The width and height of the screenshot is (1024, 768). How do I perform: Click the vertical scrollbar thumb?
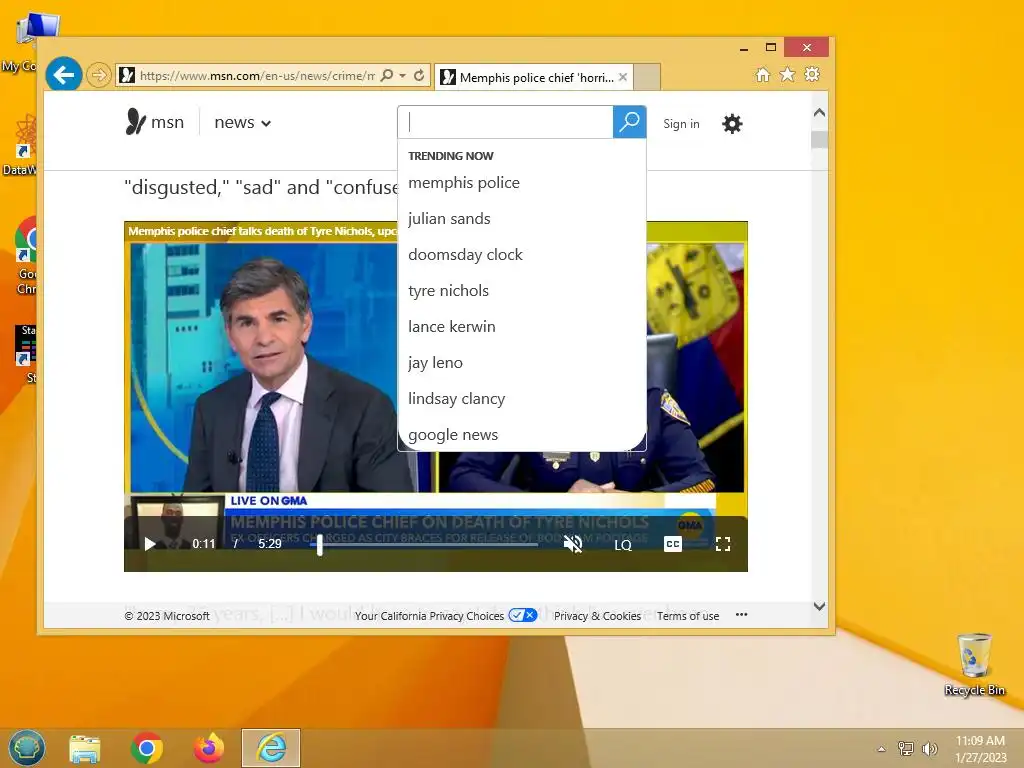pos(820,140)
